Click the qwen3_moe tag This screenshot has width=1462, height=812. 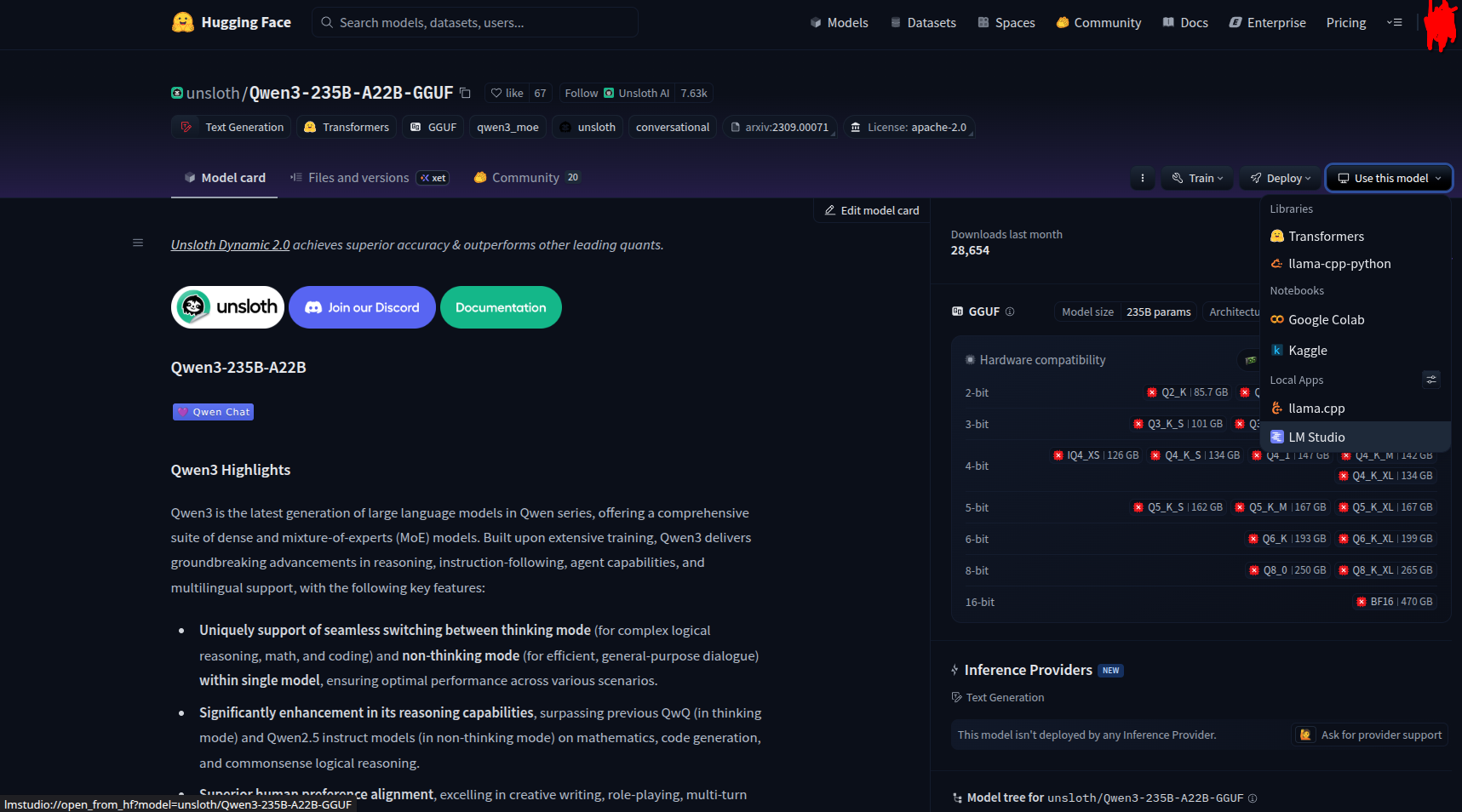click(x=507, y=127)
